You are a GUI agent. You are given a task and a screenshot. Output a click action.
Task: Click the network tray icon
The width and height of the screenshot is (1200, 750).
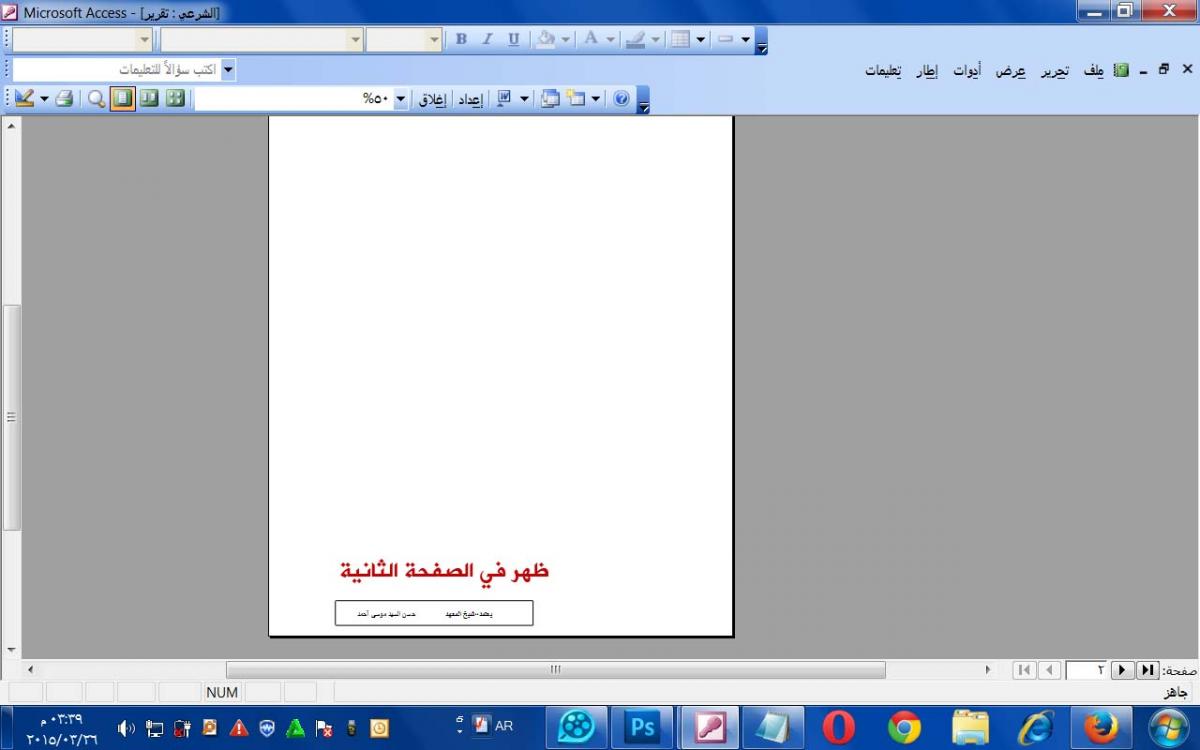[154, 728]
